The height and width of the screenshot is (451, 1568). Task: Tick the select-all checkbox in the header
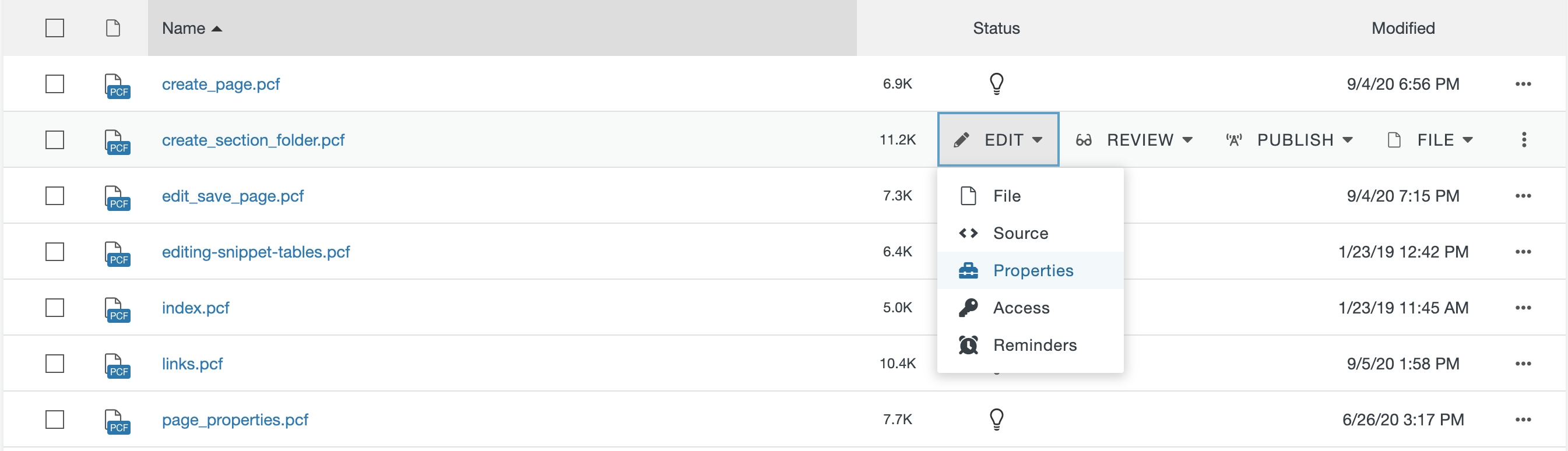tap(54, 28)
